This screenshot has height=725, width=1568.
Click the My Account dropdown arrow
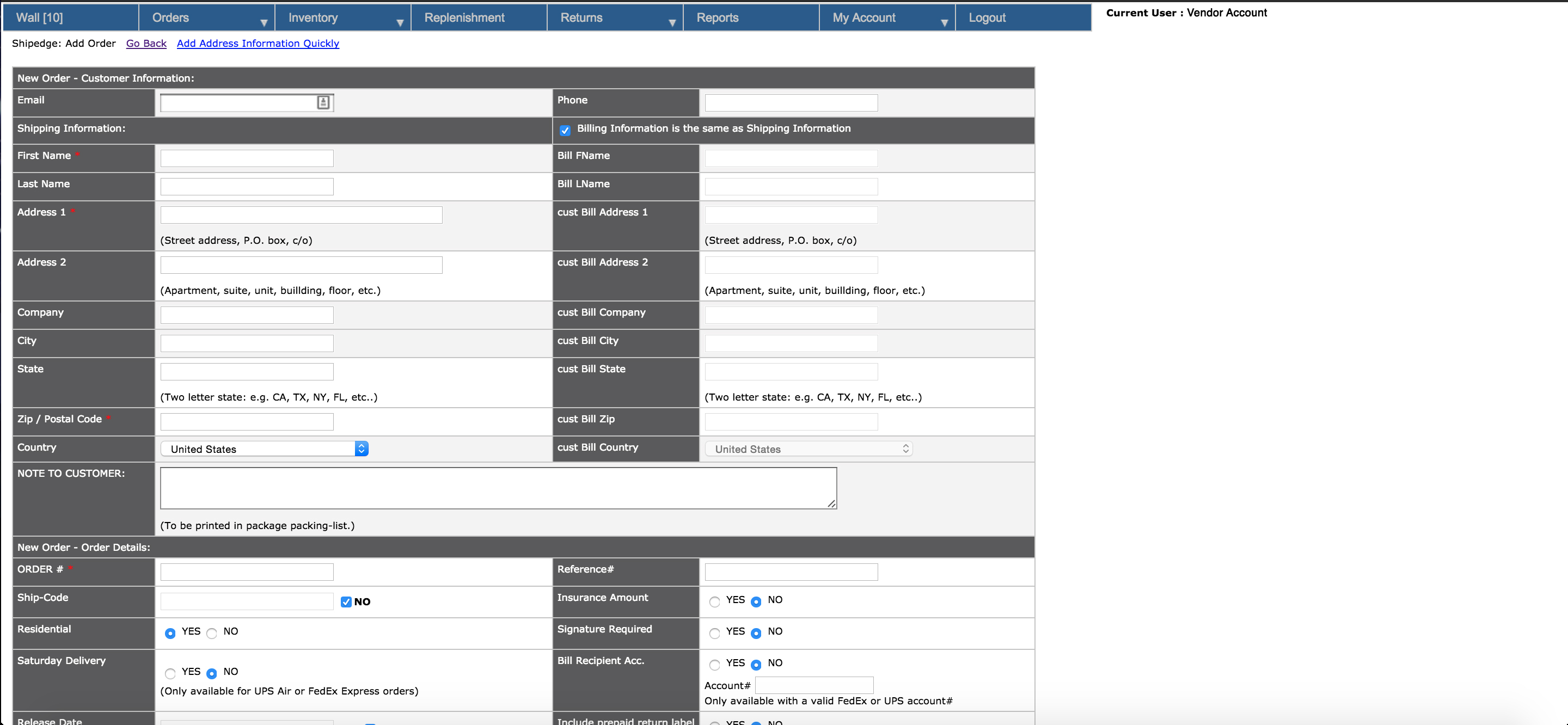[x=944, y=22]
